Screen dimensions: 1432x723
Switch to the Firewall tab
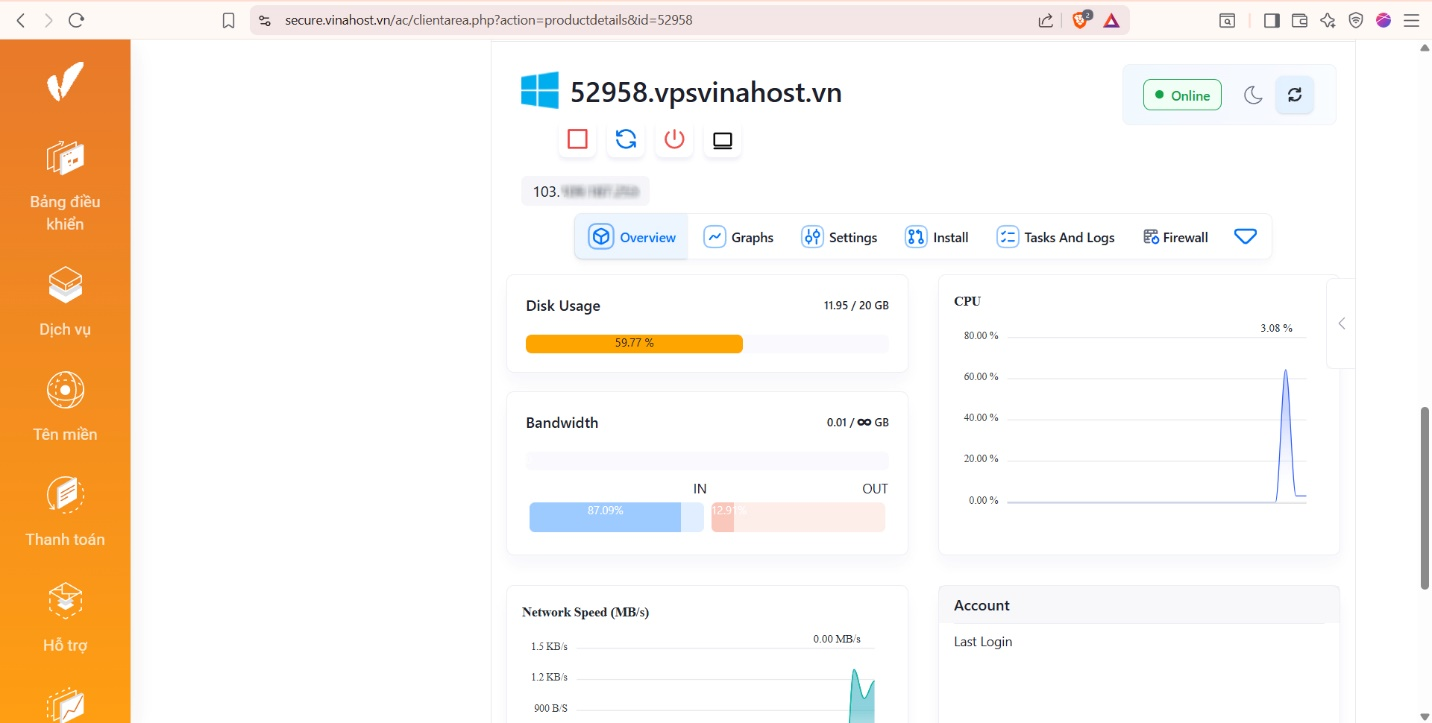pyautogui.click(x=1175, y=237)
